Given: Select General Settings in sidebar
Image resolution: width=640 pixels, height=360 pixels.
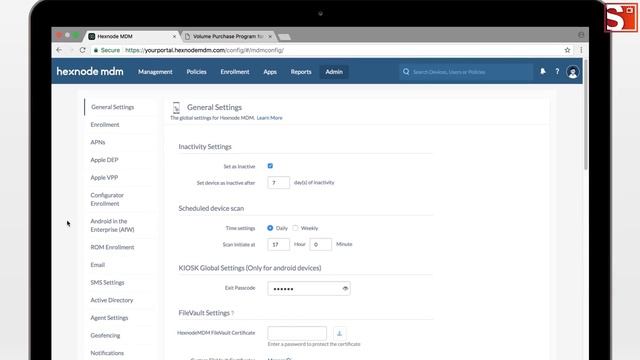Looking at the screenshot, I should (x=112, y=107).
